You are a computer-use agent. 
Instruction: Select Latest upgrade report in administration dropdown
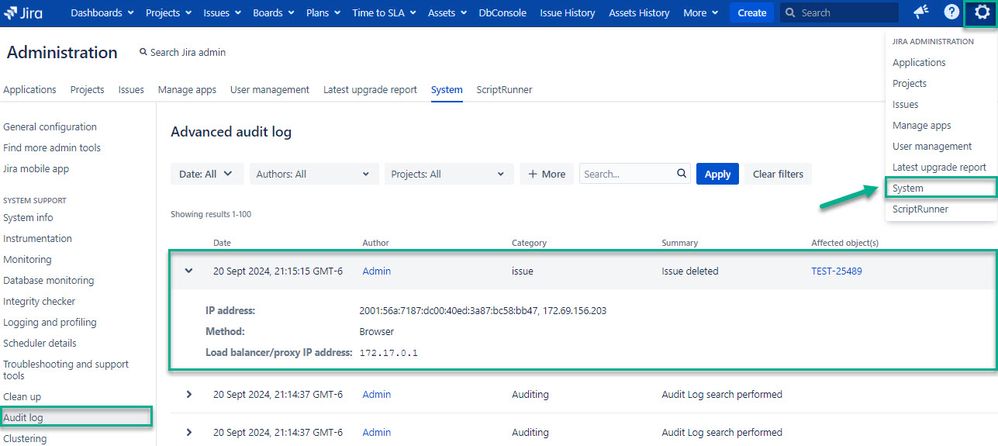939,167
